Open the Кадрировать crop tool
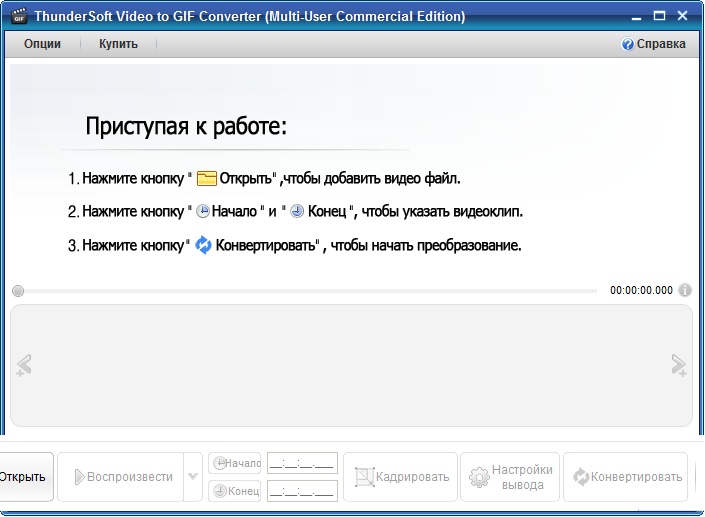Viewport: 705px width, 517px height. [401, 477]
